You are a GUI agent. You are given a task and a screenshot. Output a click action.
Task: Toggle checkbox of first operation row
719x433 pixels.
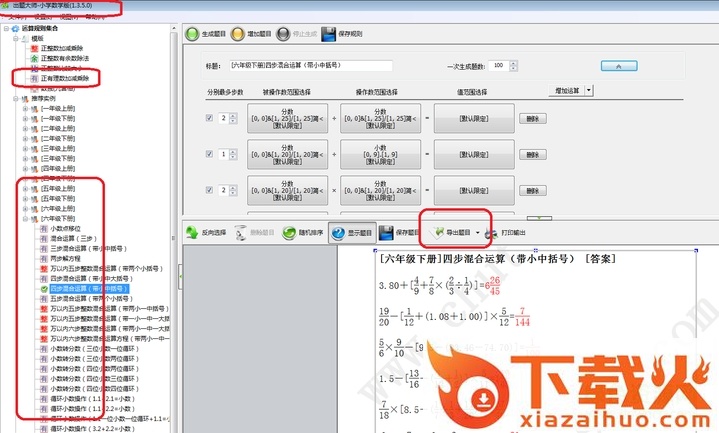tap(209, 118)
